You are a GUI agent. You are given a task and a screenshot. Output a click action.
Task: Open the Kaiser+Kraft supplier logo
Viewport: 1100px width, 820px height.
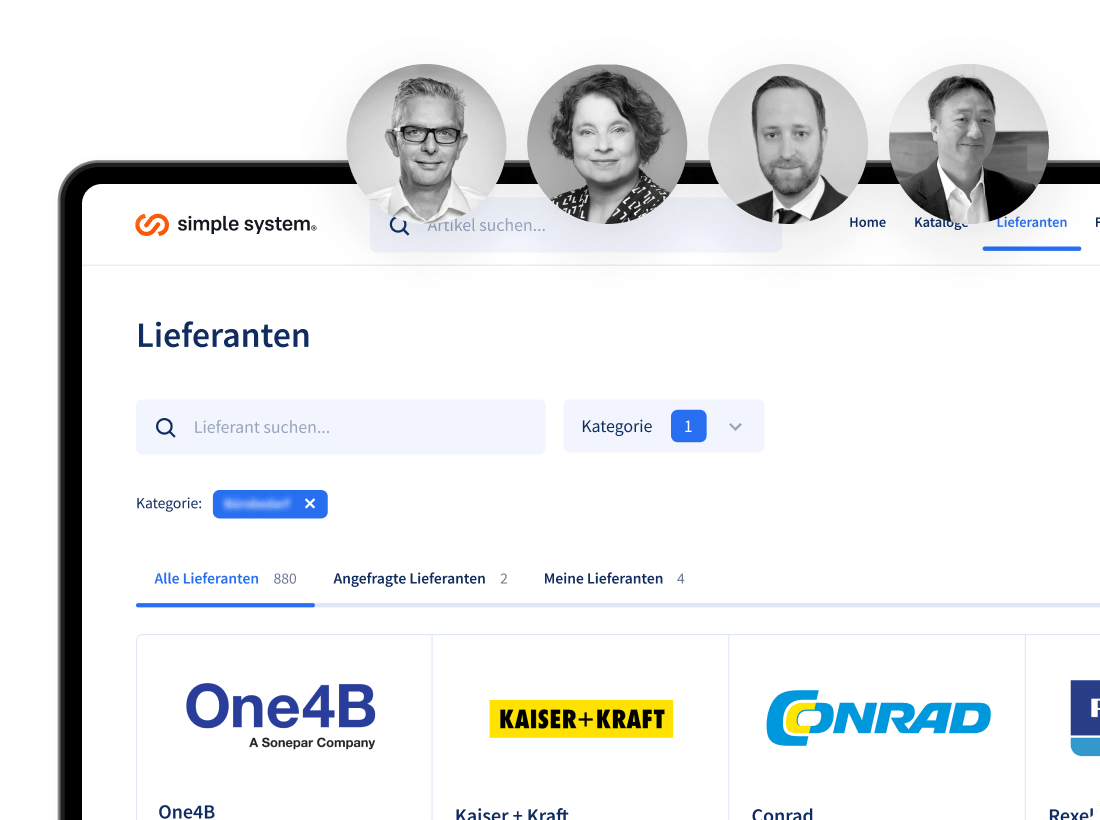(x=581, y=718)
